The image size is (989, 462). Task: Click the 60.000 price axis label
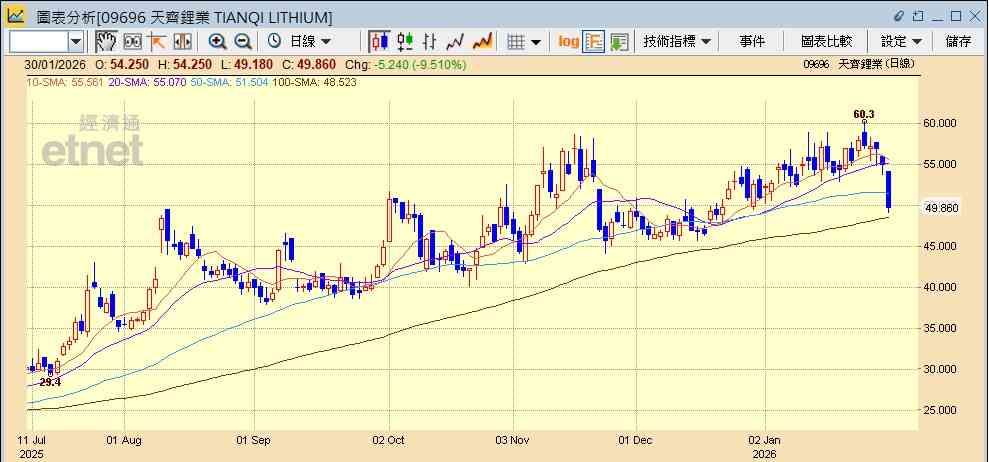[x=940, y=123]
